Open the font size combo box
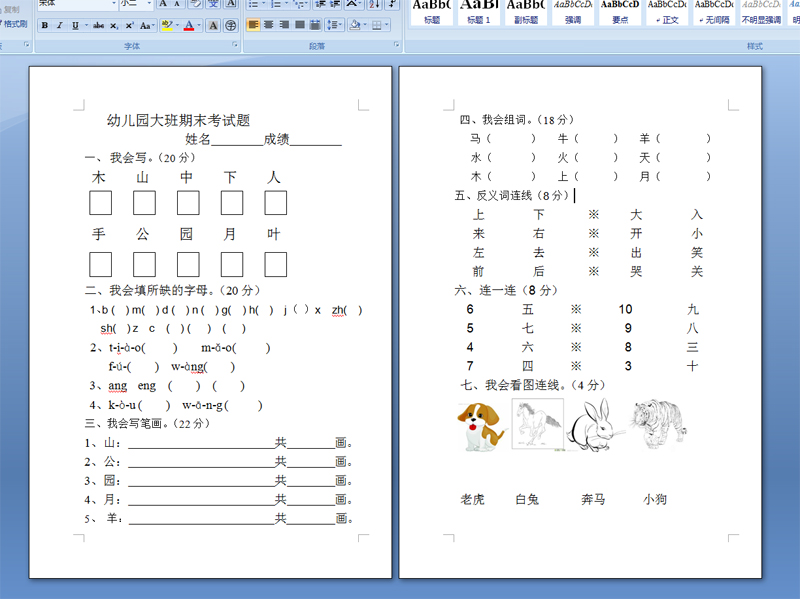 [136, 3]
